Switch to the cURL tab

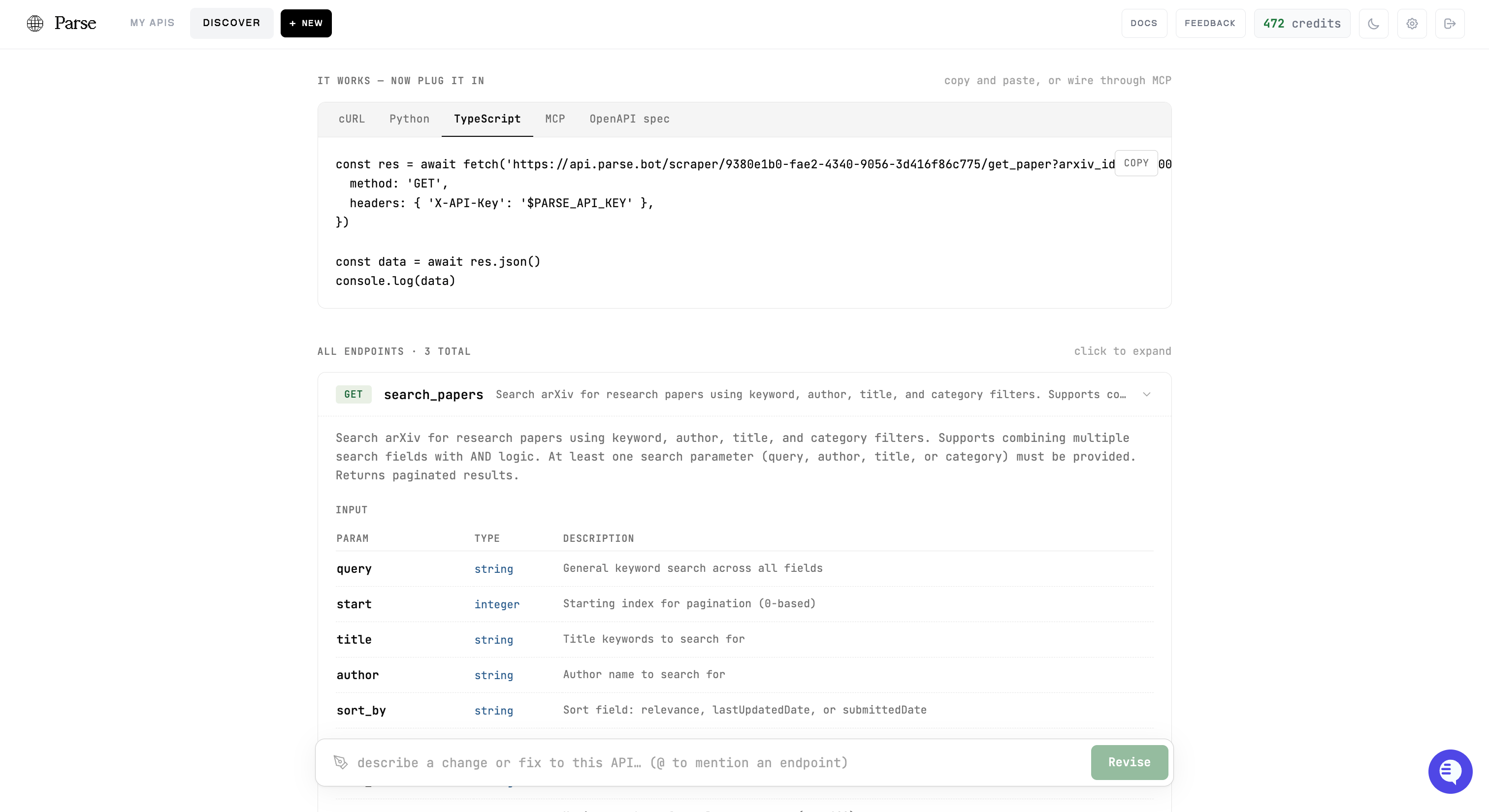(352, 119)
